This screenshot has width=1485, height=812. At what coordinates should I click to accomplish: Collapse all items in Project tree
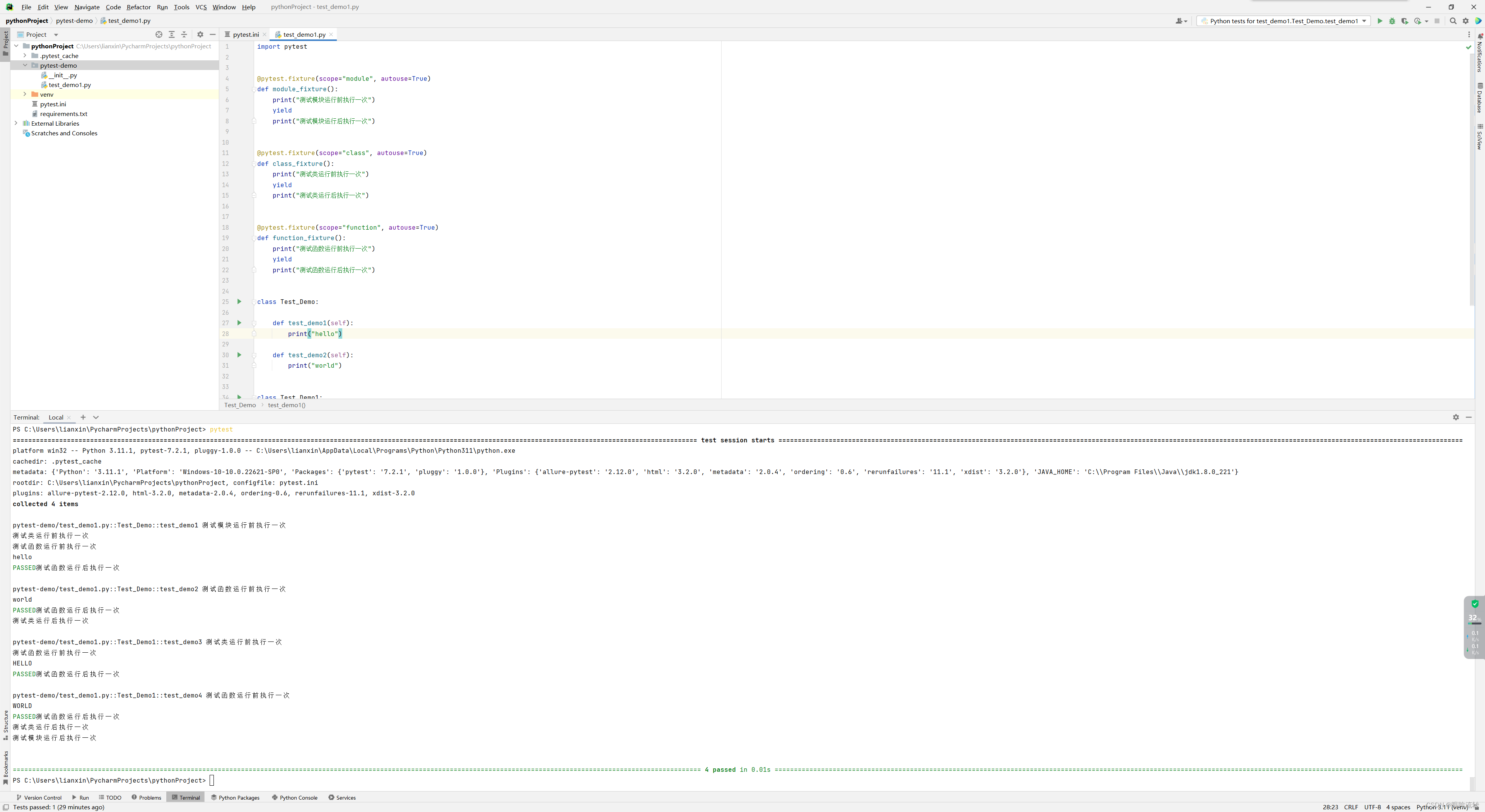(x=184, y=34)
